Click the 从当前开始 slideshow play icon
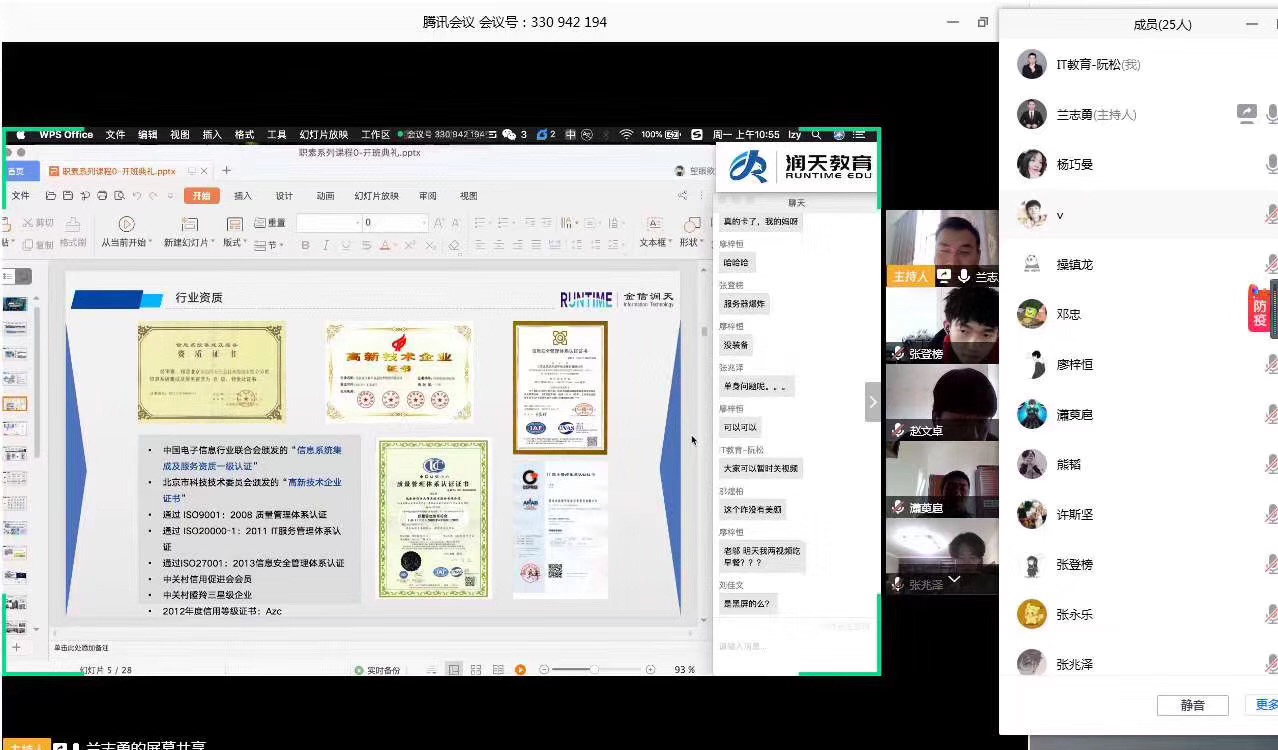1278x750 pixels. pyautogui.click(x=126, y=224)
